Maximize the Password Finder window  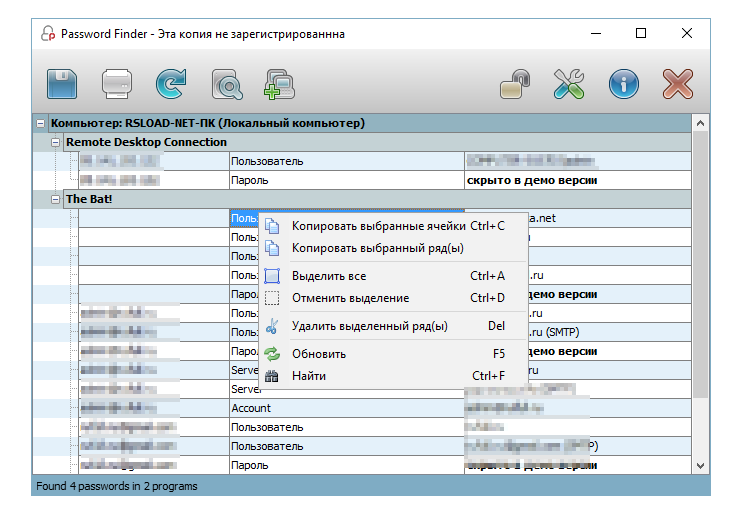pyautogui.click(x=641, y=34)
